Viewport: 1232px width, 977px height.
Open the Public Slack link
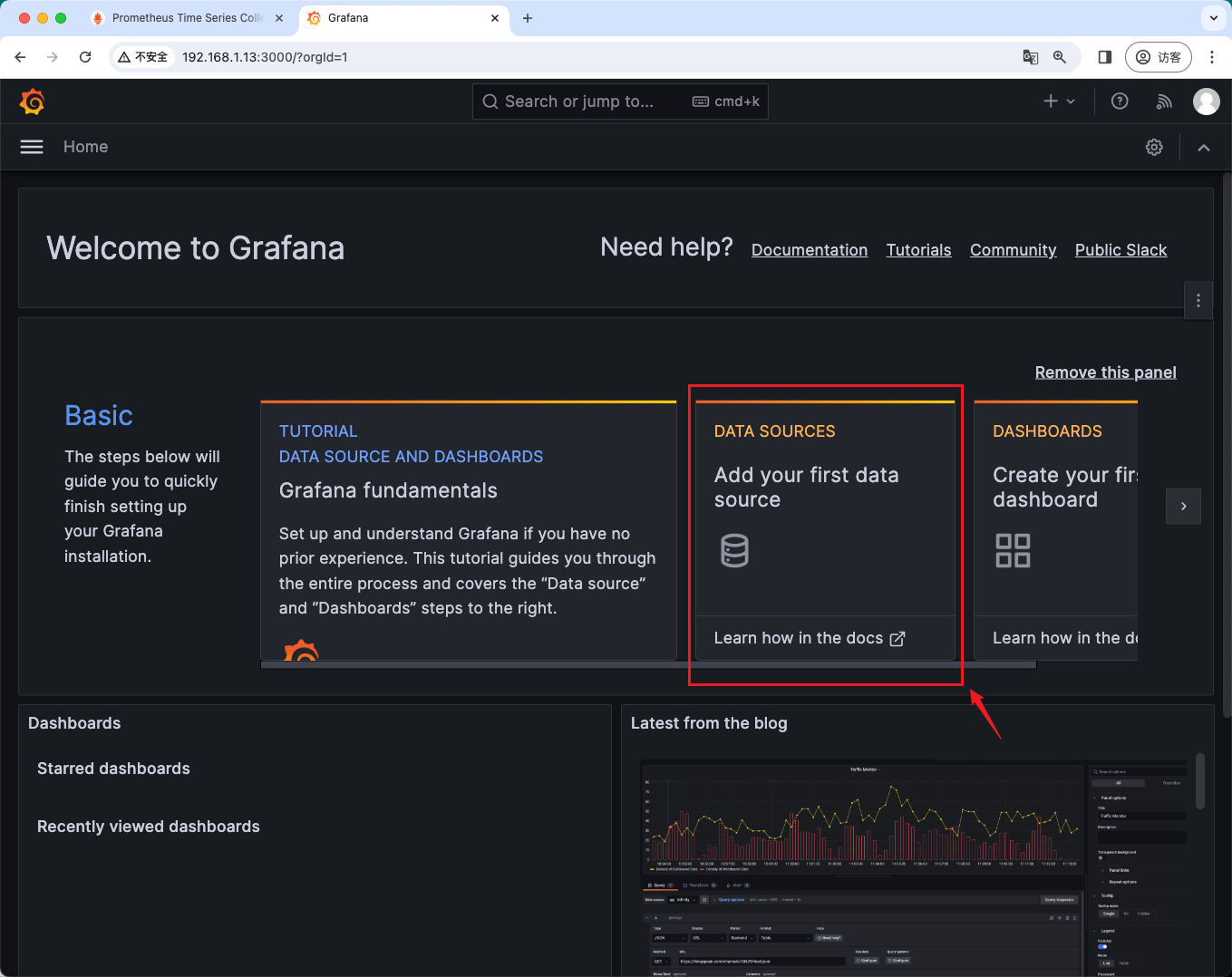tap(1120, 250)
